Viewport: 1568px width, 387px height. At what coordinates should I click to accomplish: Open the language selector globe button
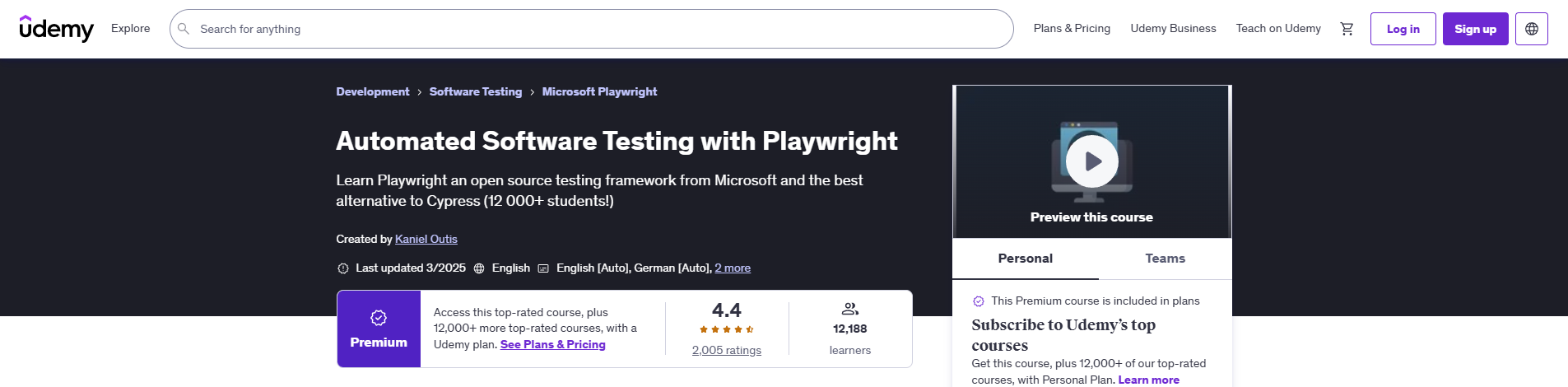(x=1532, y=29)
